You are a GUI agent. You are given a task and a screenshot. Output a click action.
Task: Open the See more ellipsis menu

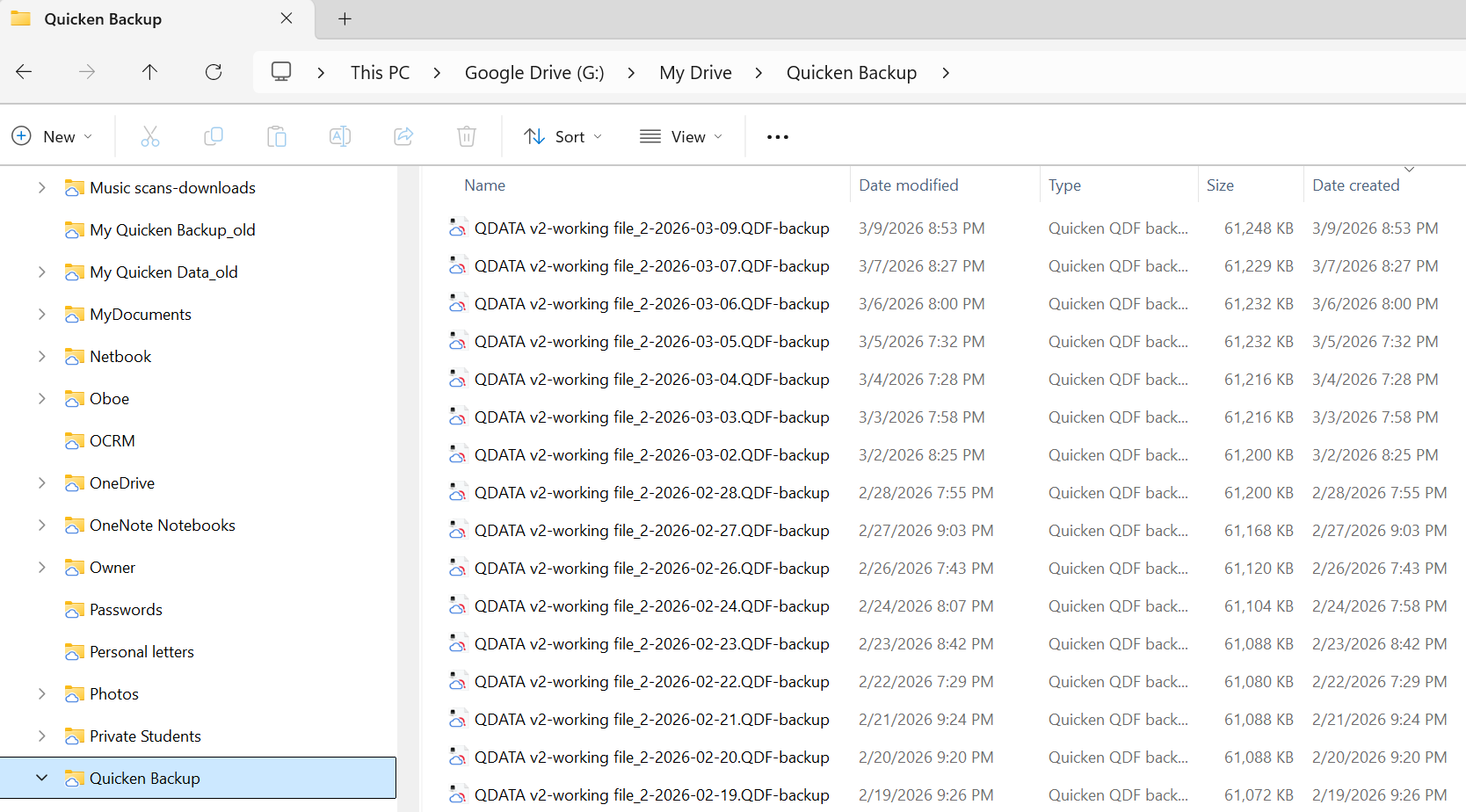pyautogui.click(x=778, y=137)
